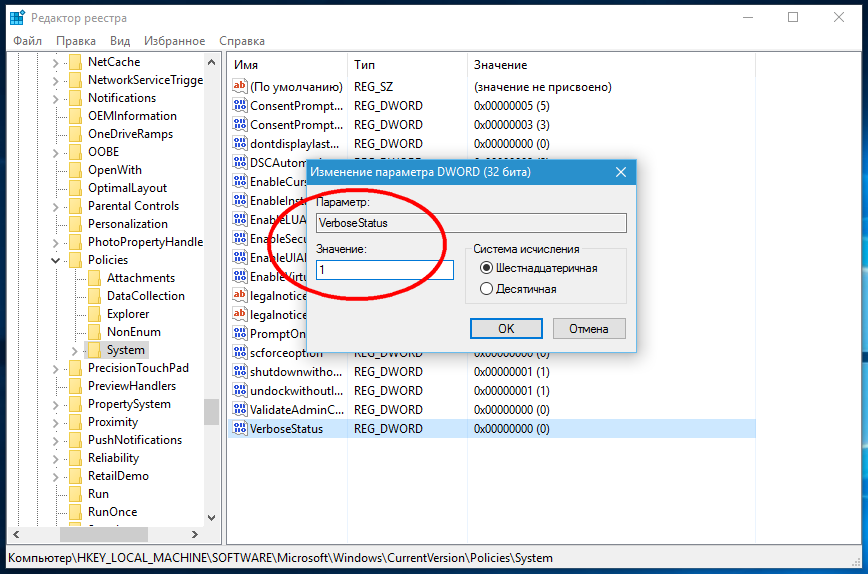Click the value 0x00000005 (5)
This screenshot has height=574, width=868.
pyautogui.click(x=512, y=106)
